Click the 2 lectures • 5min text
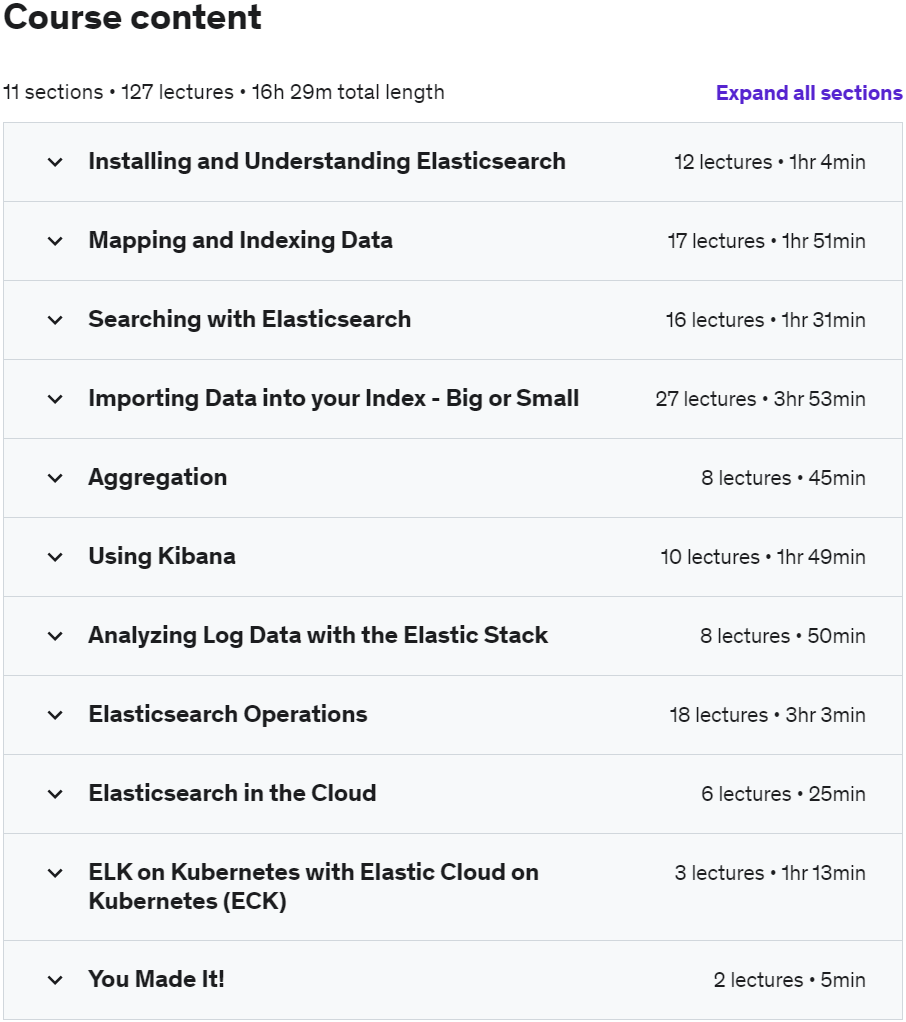Screen dimensions: 906x1022 pyautogui.click(x=790, y=979)
